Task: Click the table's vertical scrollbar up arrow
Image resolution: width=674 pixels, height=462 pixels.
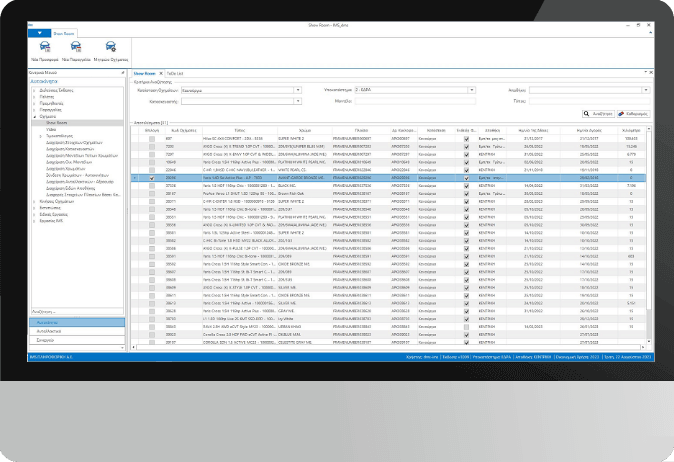Action: [x=649, y=129]
